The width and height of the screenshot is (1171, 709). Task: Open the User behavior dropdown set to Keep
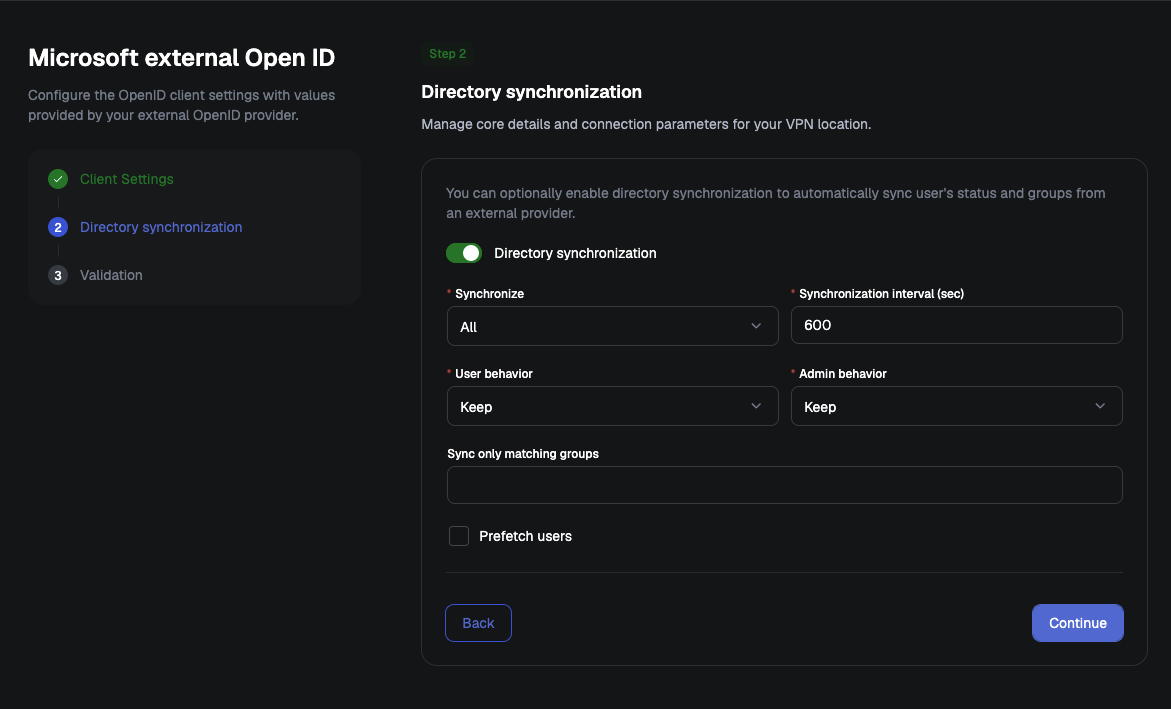[x=612, y=406]
